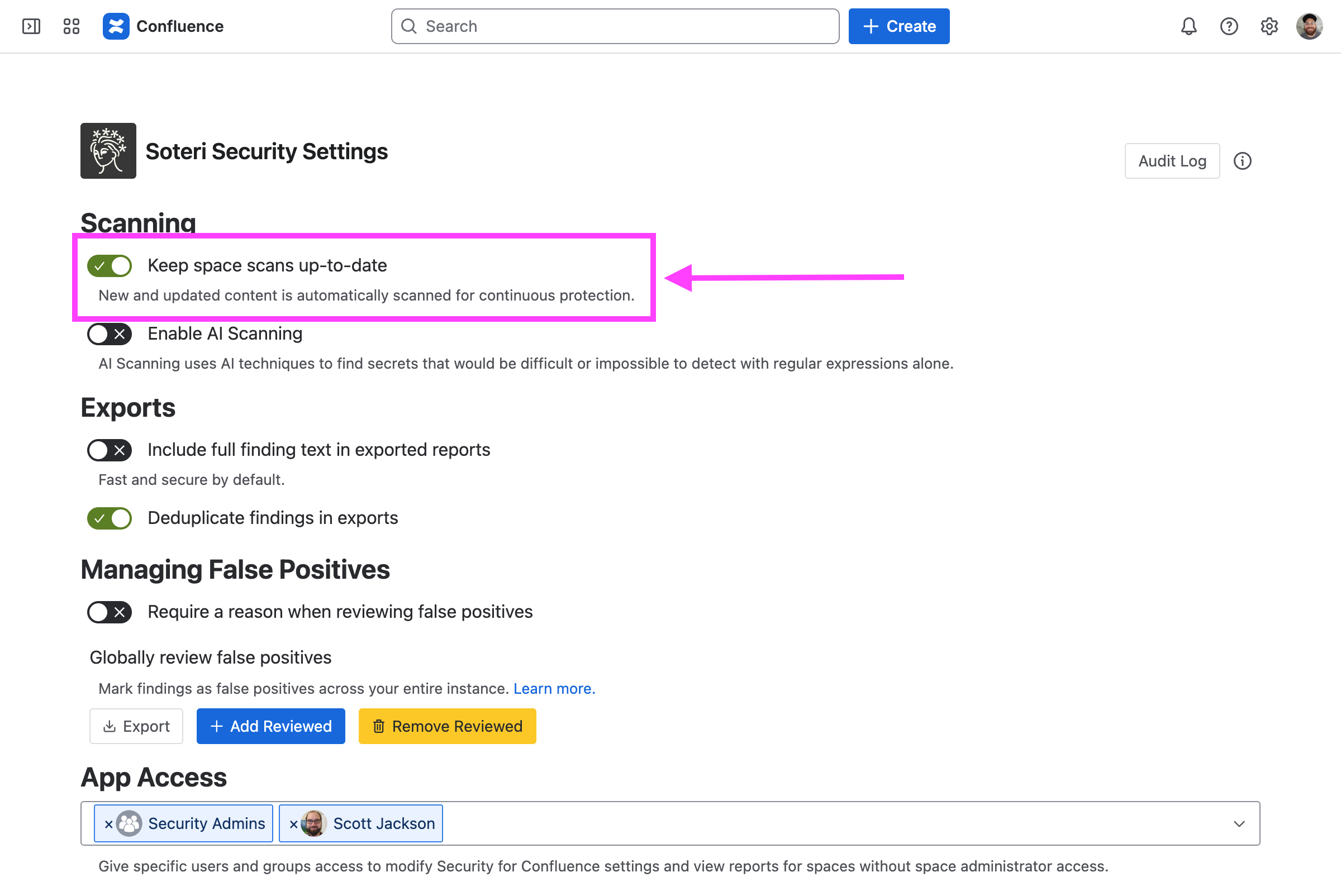The height and width of the screenshot is (896, 1341).
Task: Click the Confluence logo
Action: (116, 26)
